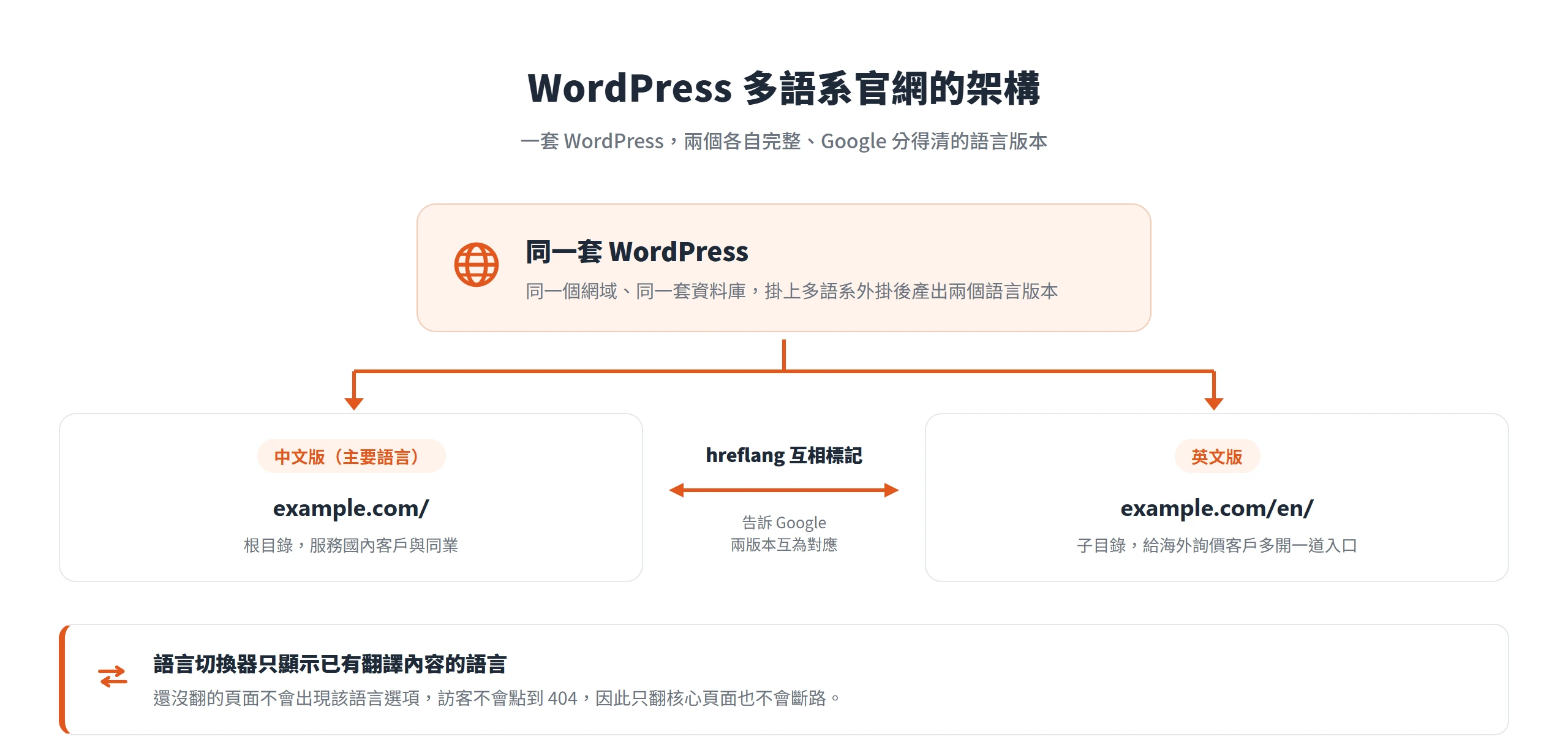This screenshot has height=750, width=1568.
Task: Click the title 'WordPress 多語系官網的架構'
Action: (784, 88)
